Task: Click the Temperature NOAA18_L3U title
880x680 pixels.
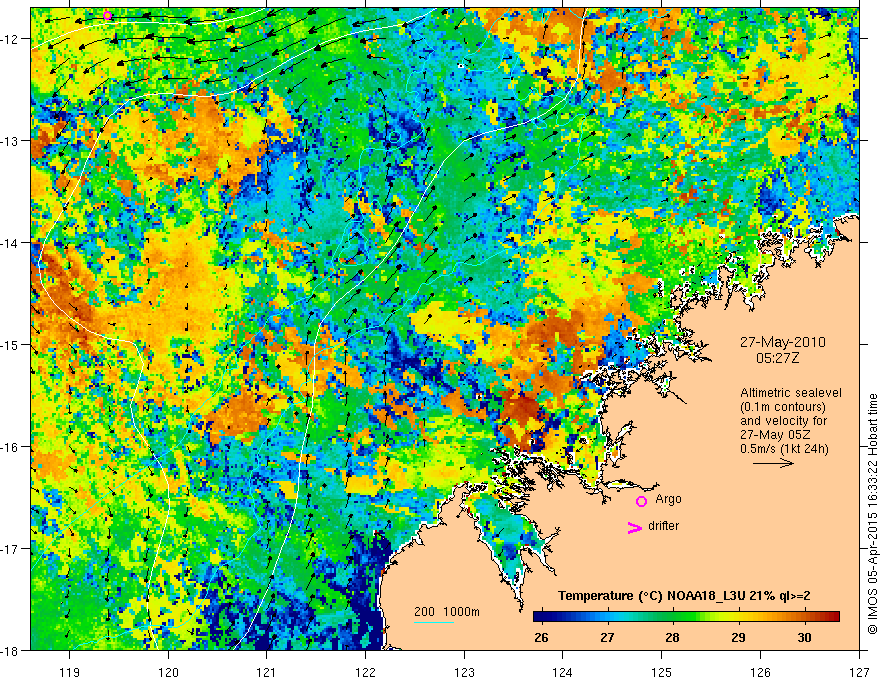Action: (684, 596)
